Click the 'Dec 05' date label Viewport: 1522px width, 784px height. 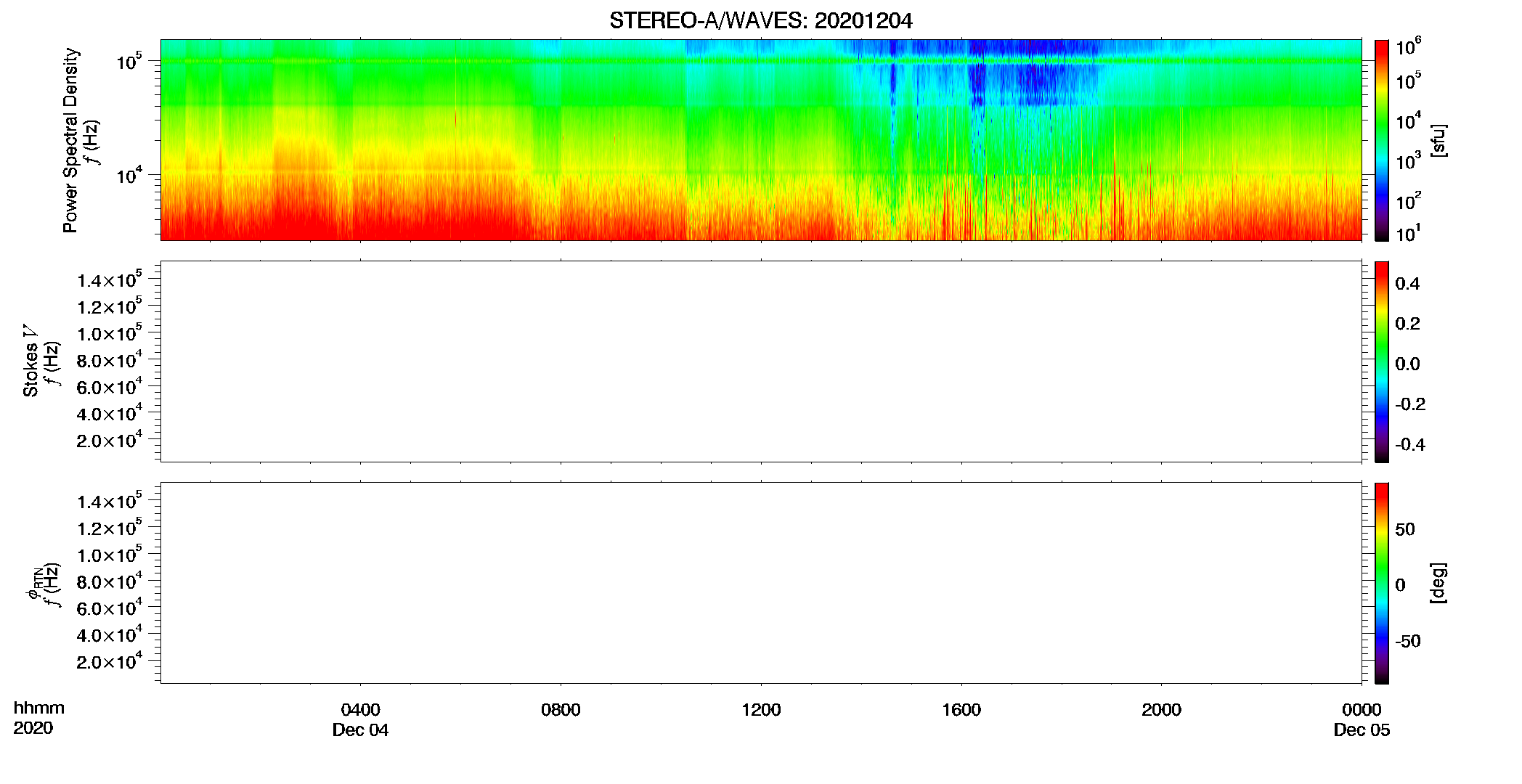(x=1362, y=730)
